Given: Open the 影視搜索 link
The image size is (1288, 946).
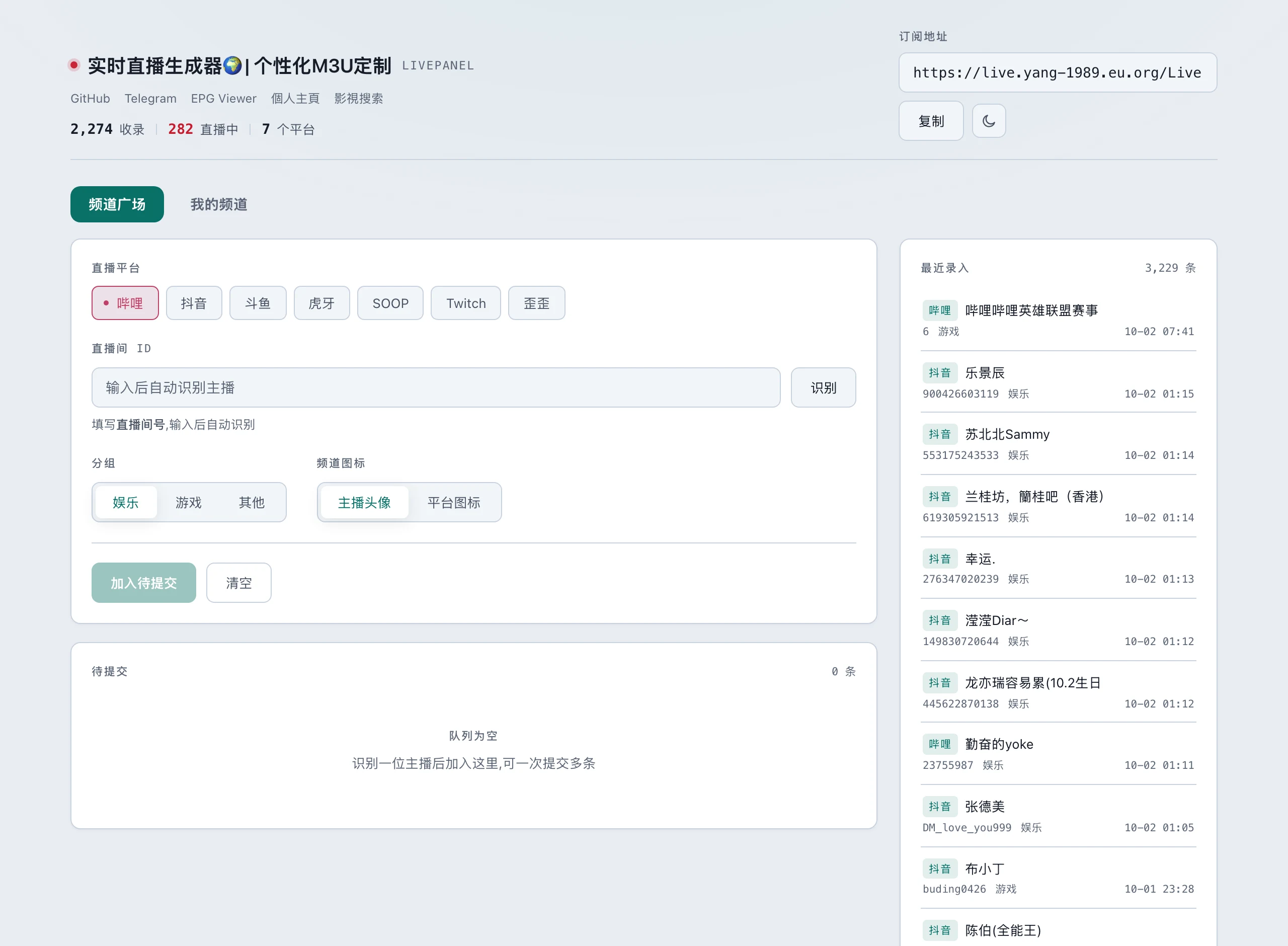Looking at the screenshot, I should (x=358, y=99).
